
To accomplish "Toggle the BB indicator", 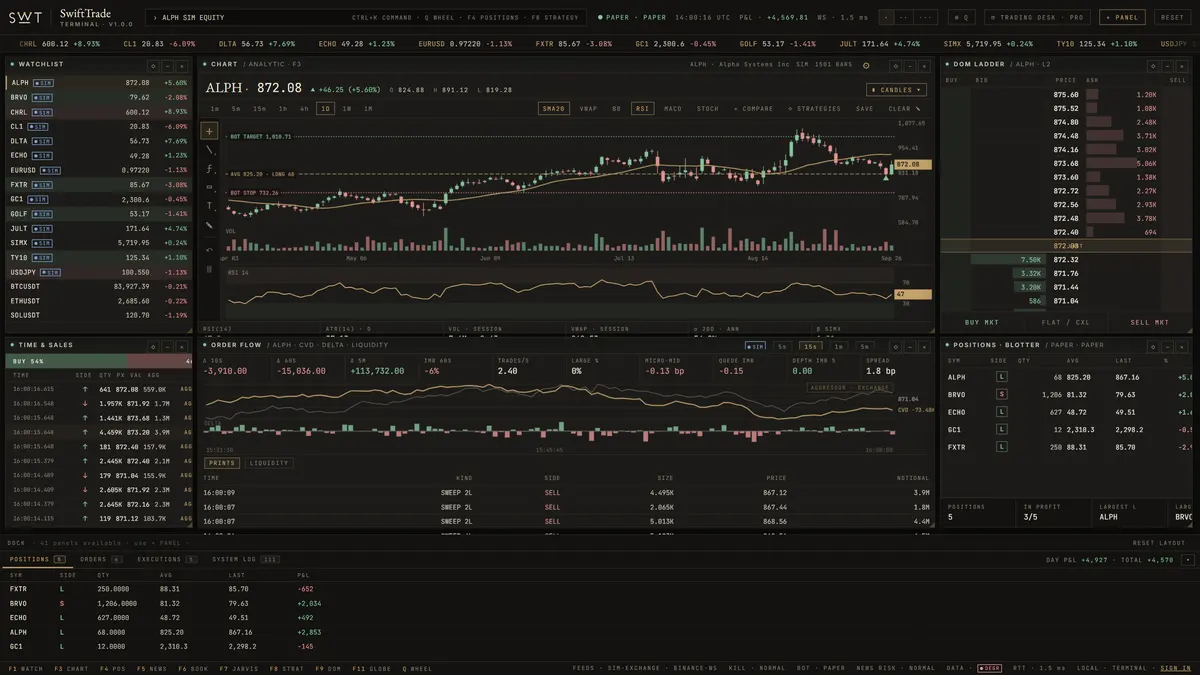I will tap(616, 108).
